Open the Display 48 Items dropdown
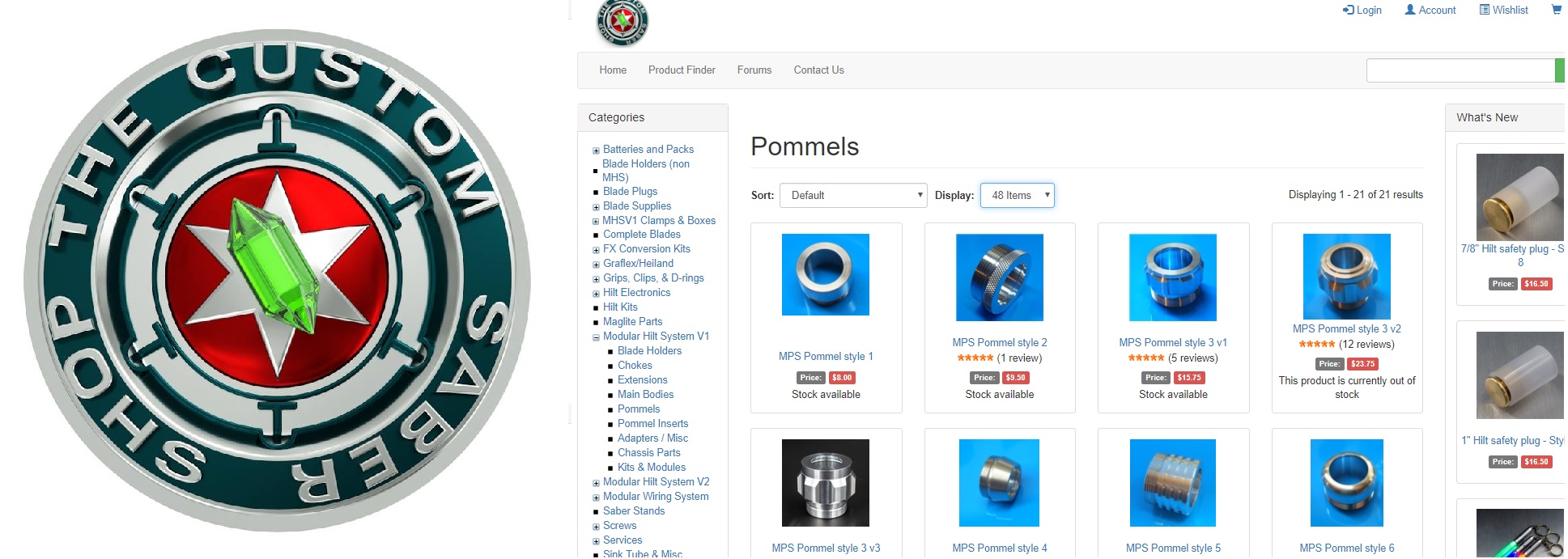 tap(1017, 195)
